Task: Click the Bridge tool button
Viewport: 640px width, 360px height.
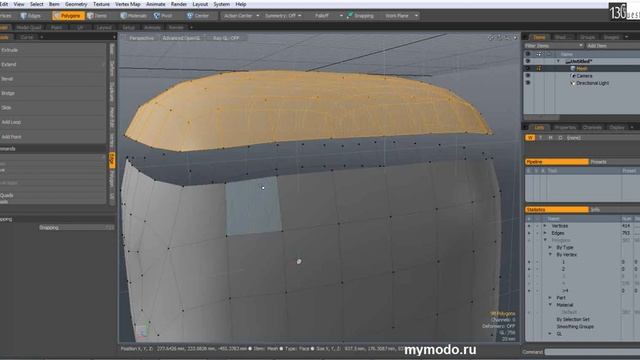Action: [53, 93]
